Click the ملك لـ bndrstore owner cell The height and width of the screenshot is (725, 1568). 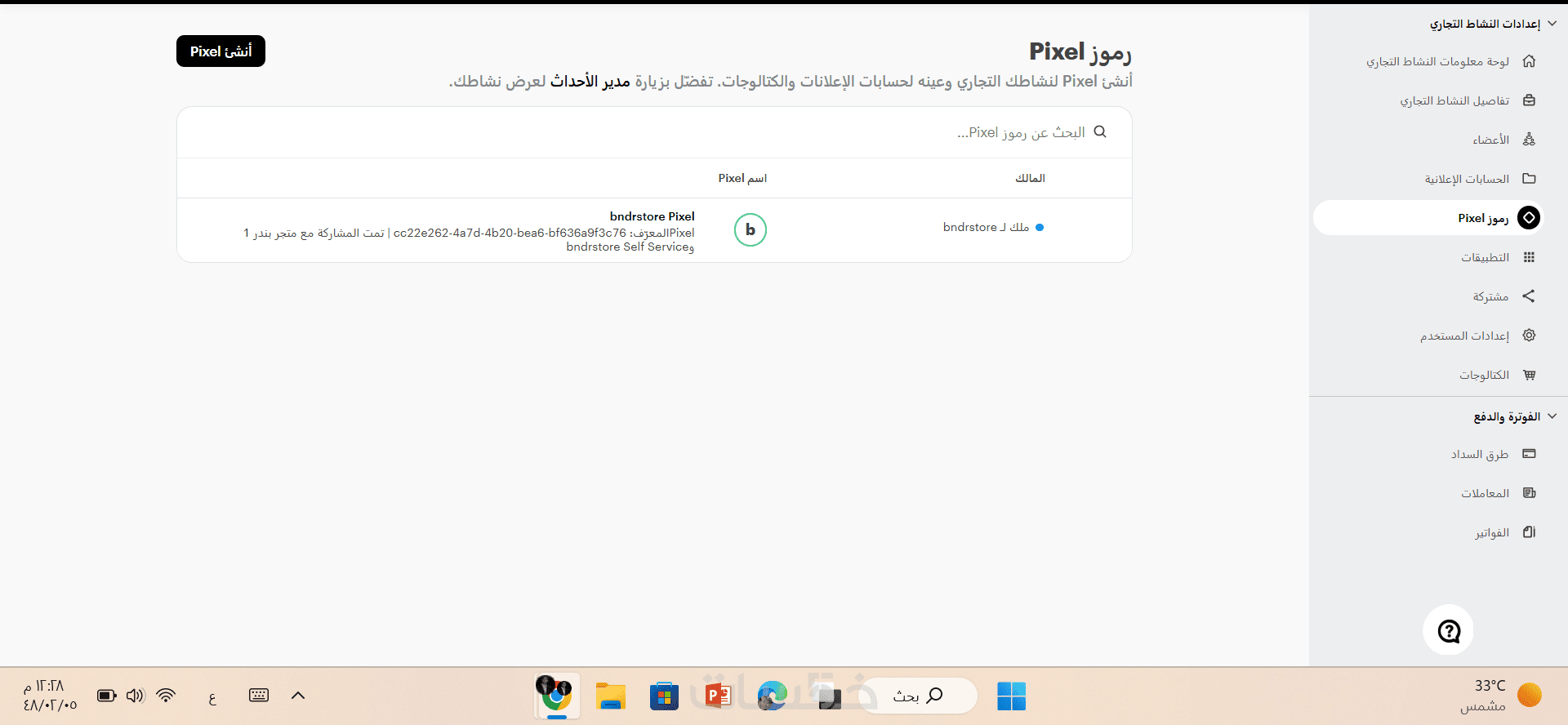pos(993,227)
